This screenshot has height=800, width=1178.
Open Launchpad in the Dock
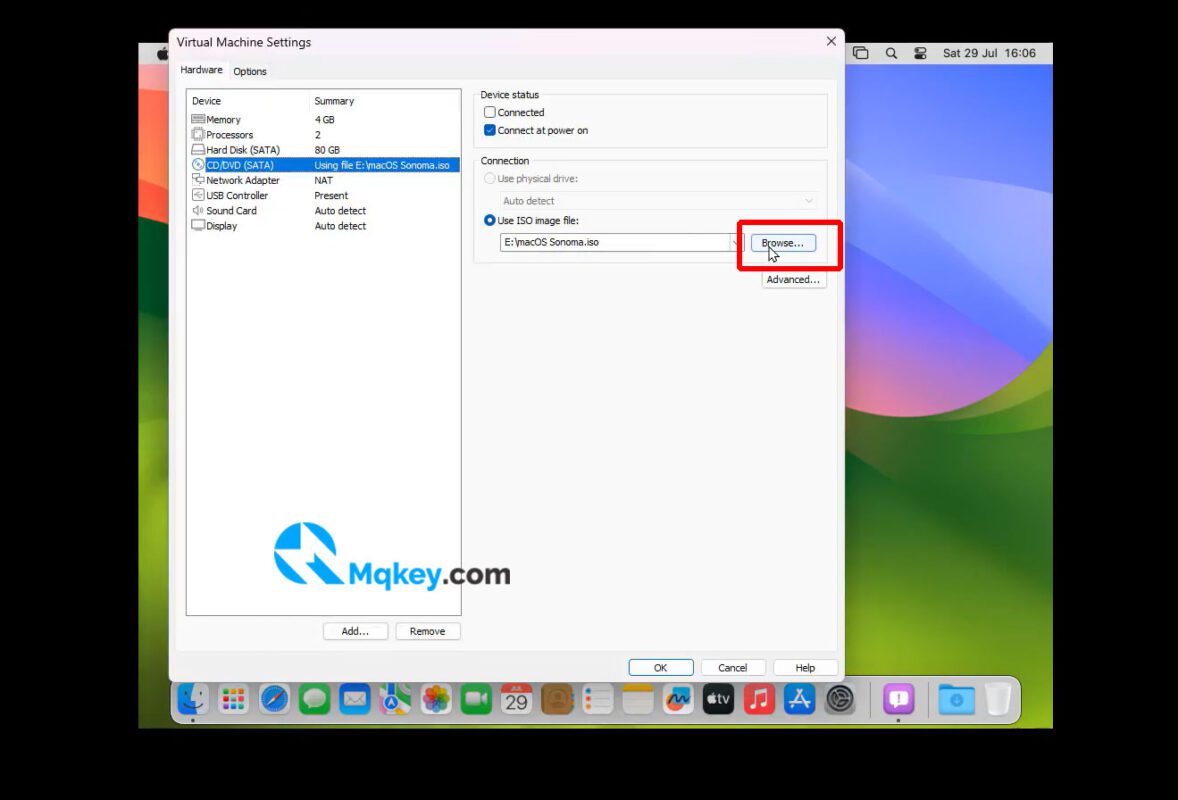[x=234, y=699]
